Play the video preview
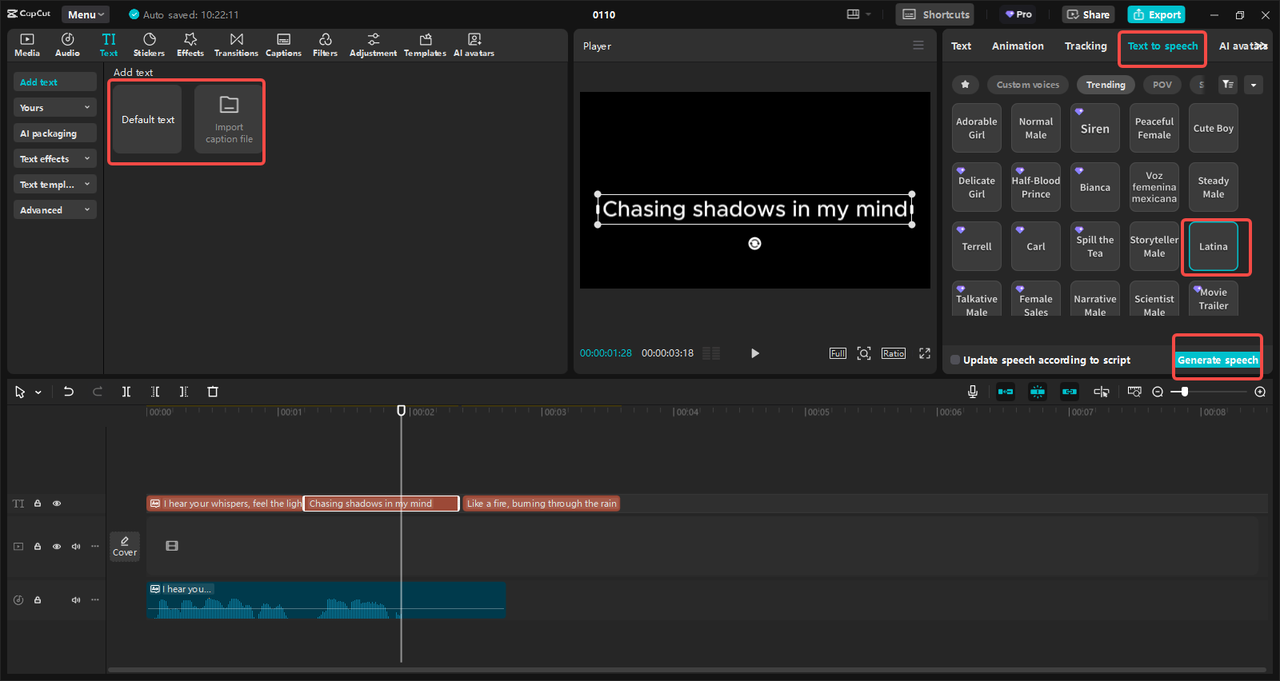Screen dimensions: 1280x681 (755, 353)
